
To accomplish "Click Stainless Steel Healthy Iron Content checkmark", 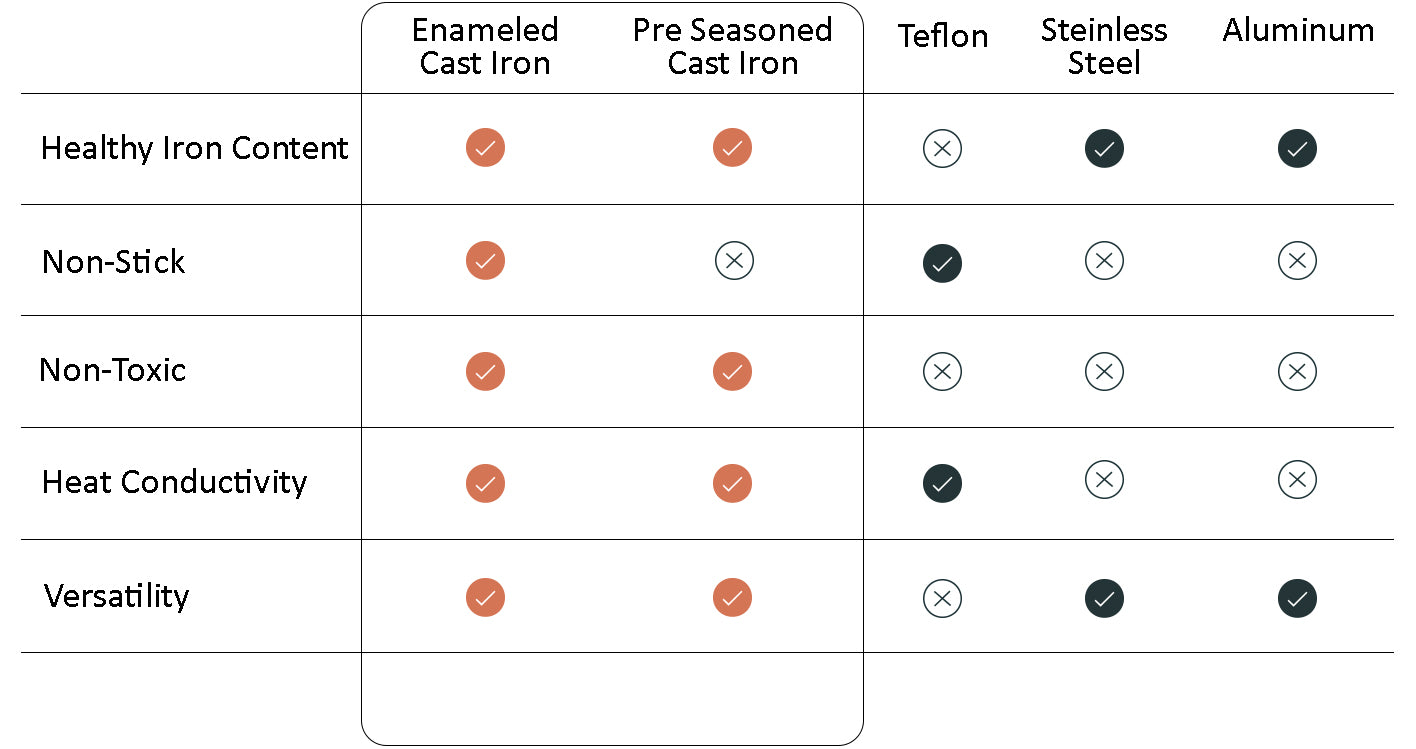I will [x=1104, y=149].
